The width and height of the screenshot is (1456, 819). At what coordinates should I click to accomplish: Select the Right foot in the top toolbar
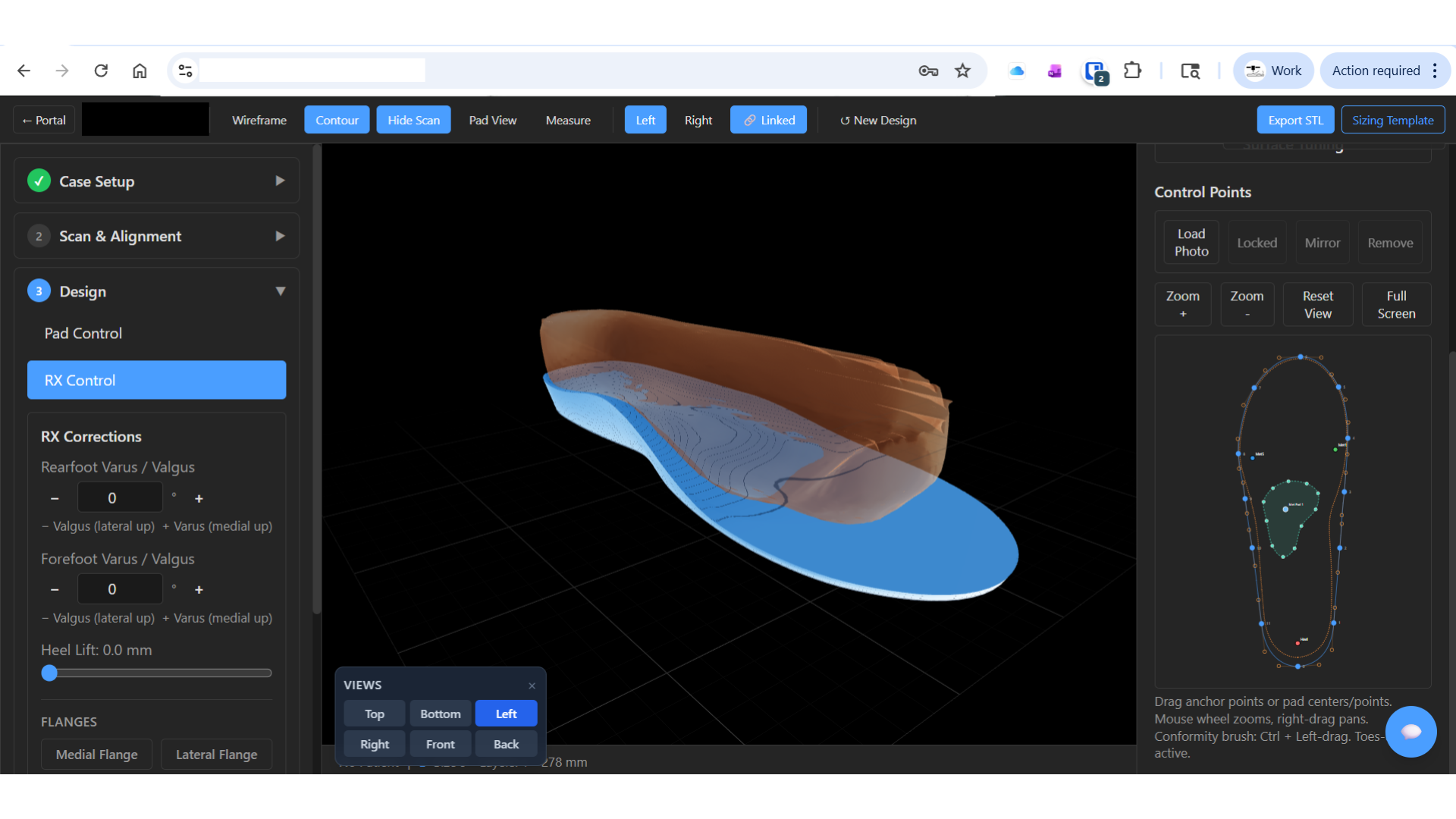coord(698,120)
